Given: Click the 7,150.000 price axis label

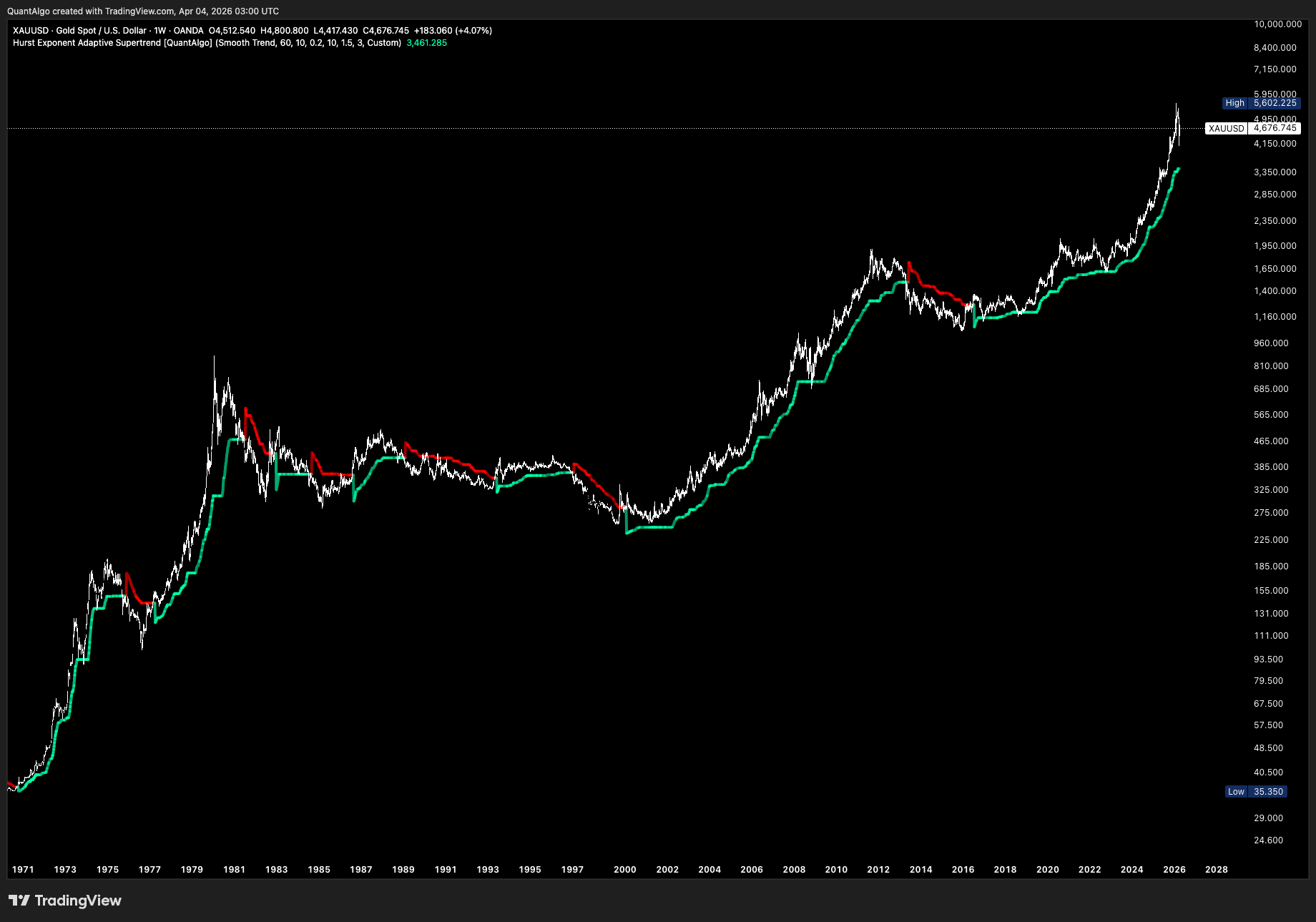Looking at the screenshot, I should pyautogui.click(x=1275, y=69).
